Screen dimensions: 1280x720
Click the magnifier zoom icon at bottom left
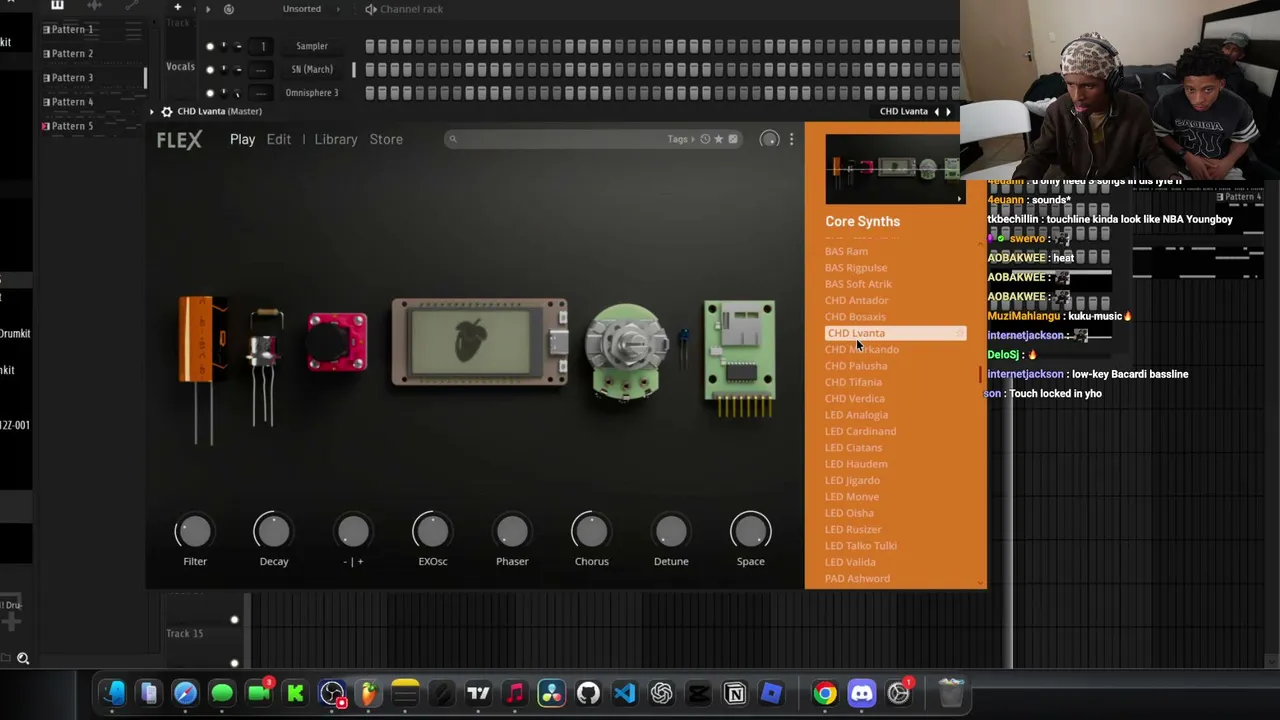click(x=23, y=658)
